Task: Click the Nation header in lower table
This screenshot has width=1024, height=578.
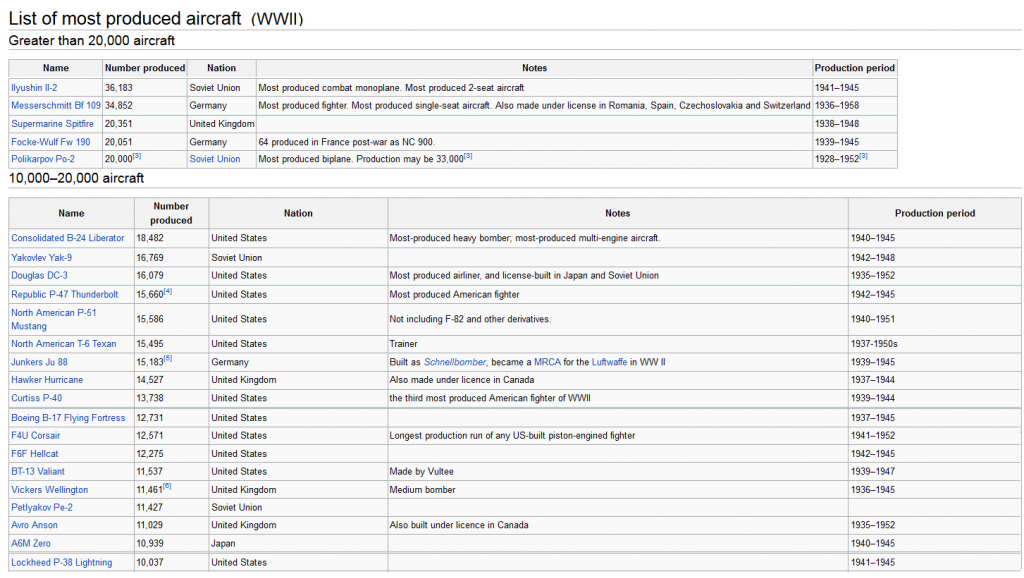Action: pyautogui.click(x=298, y=213)
